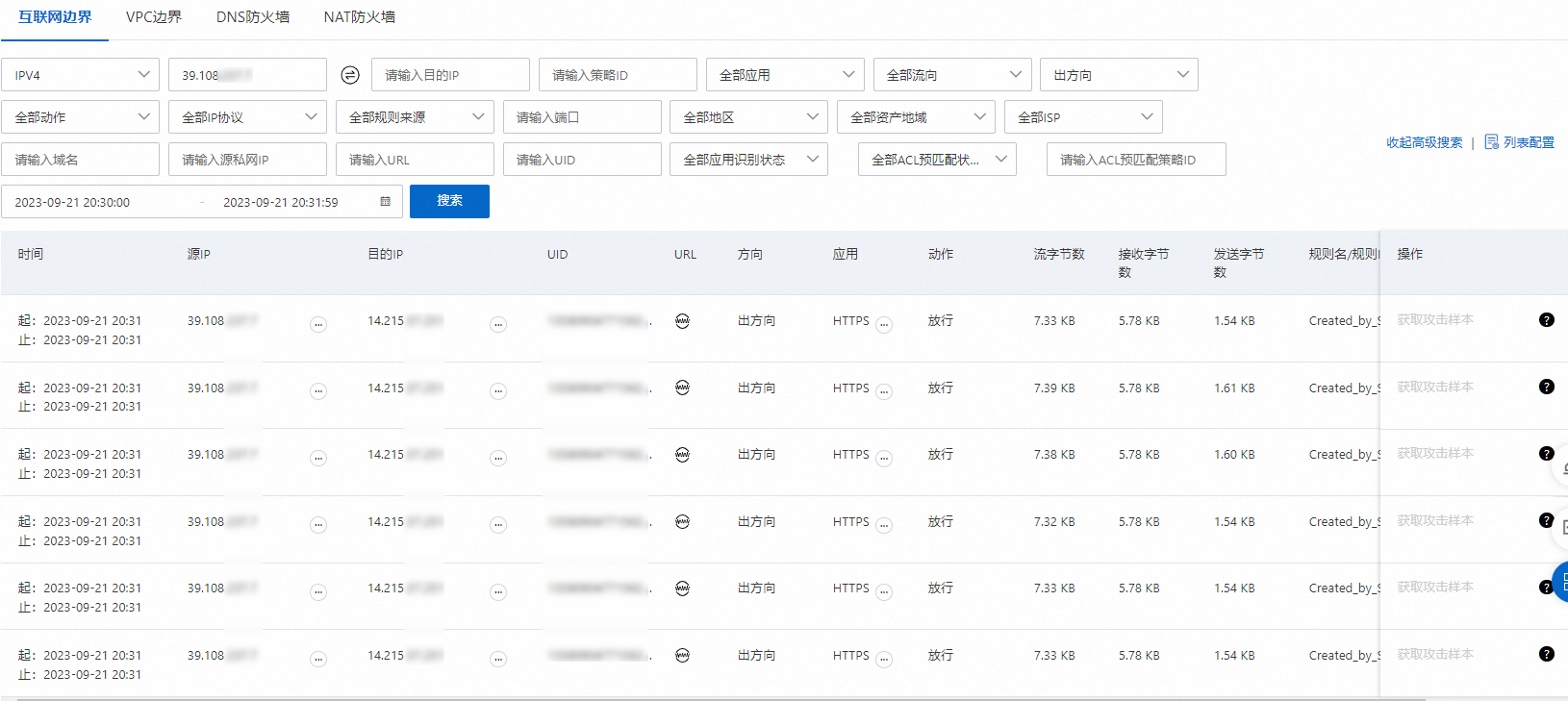Open the 全部动作 action dropdown

point(81,117)
